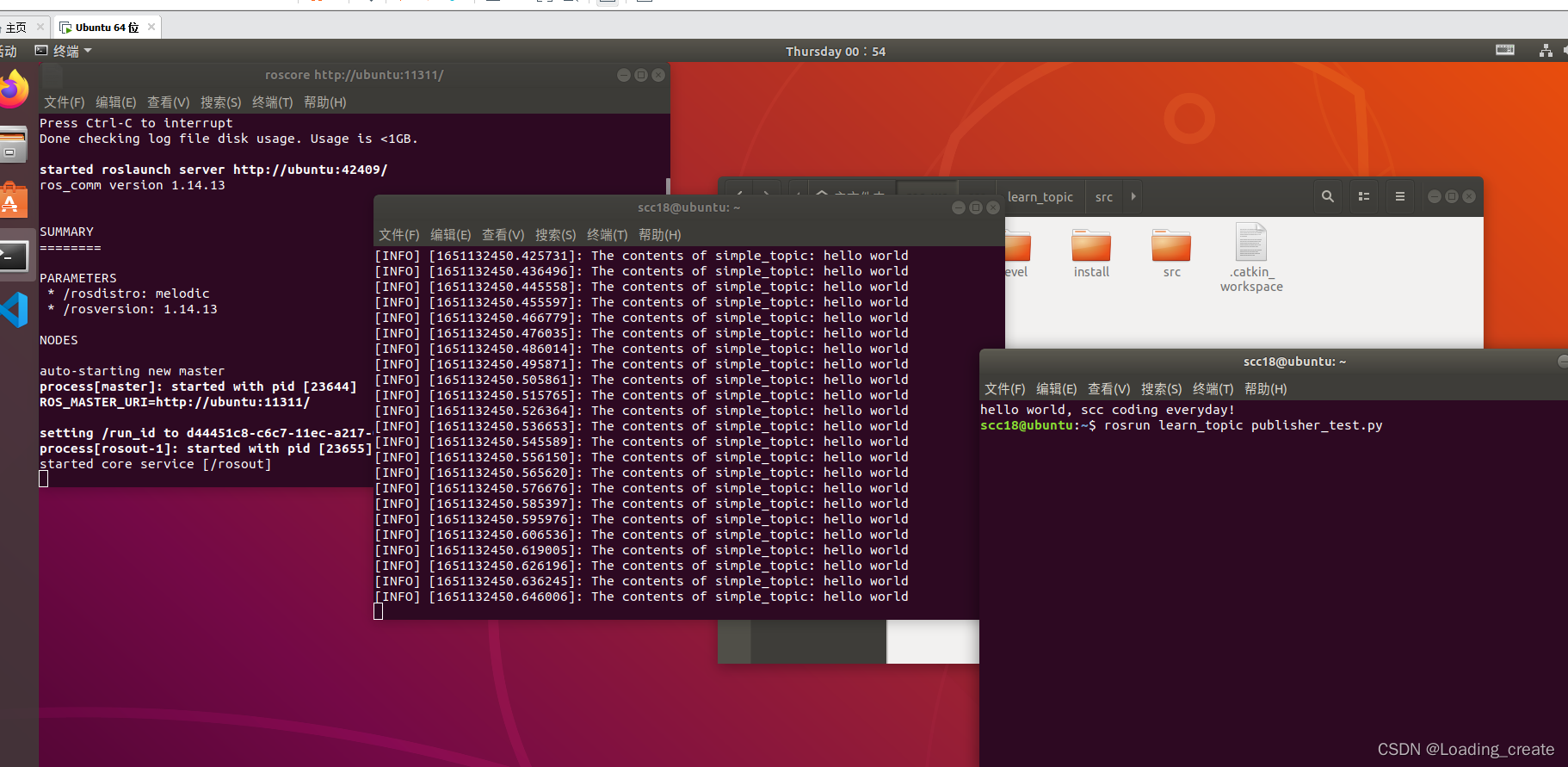Open 文件(F) menu in roscore terminal
The width and height of the screenshot is (1568, 767).
pos(65,102)
